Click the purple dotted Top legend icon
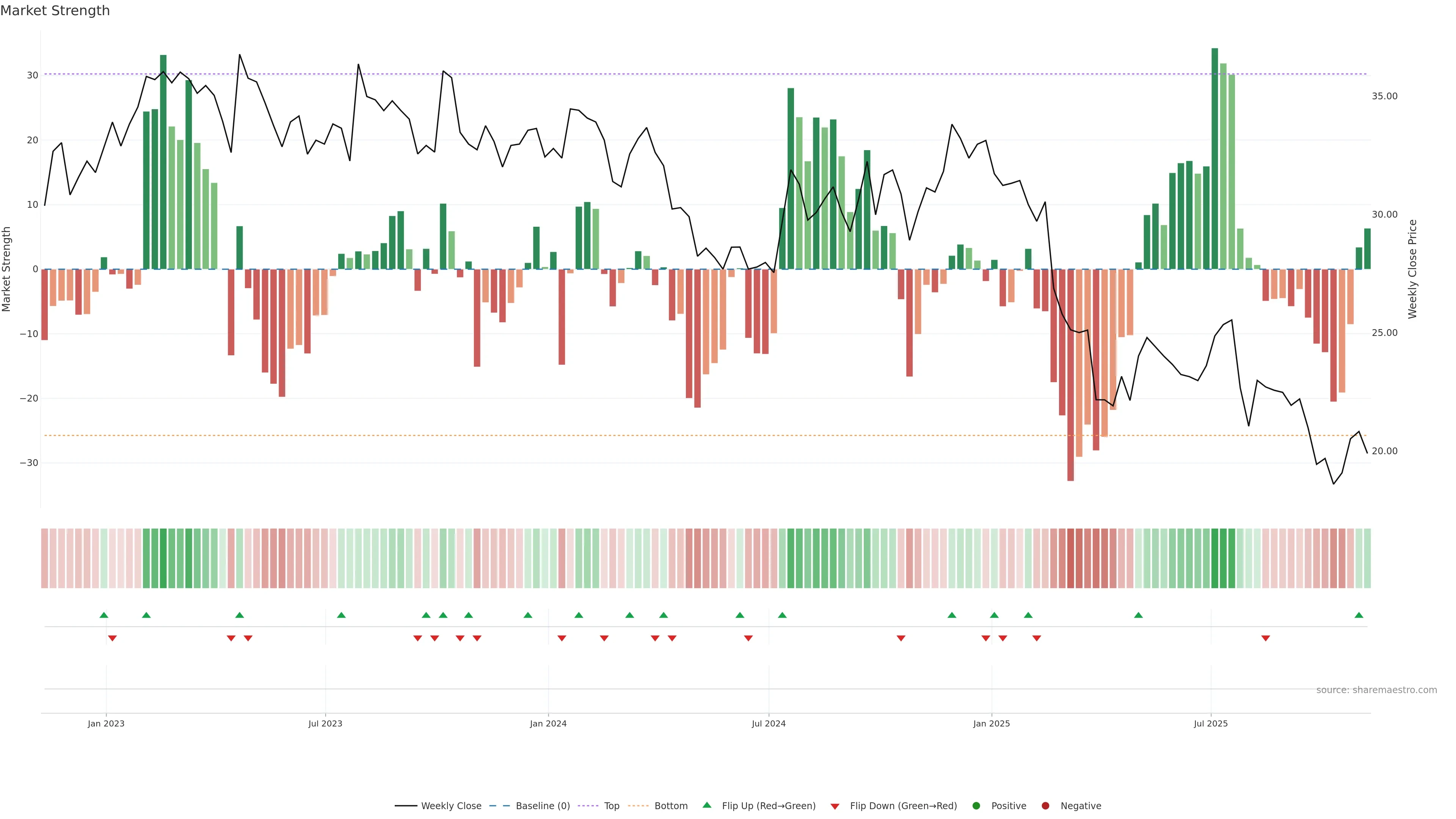 tap(588, 805)
